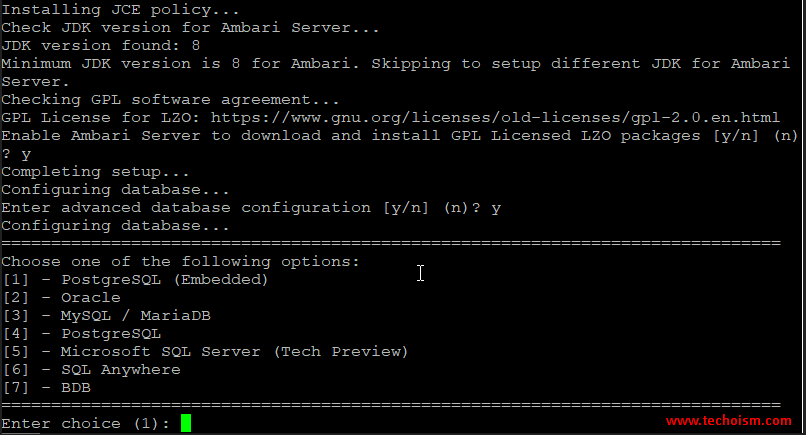Click 'Check JDK version for Ambari Server' line
The width and height of the screenshot is (806, 435).
[190, 28]
